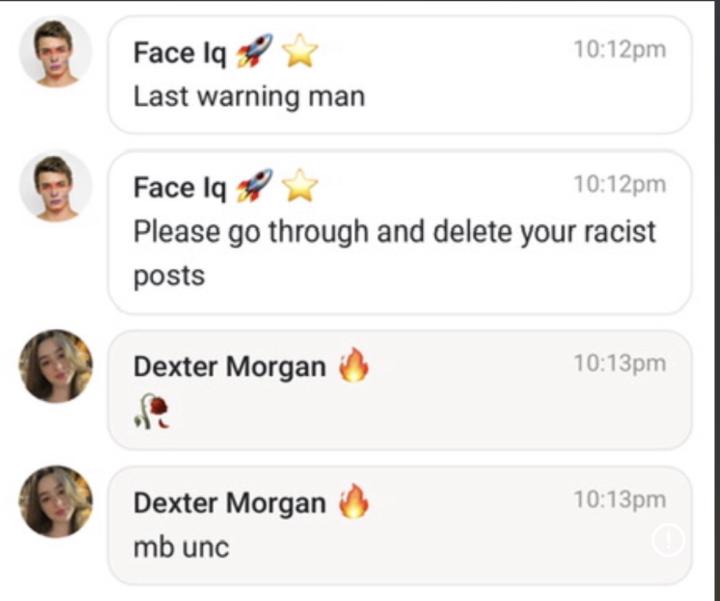Click star emoji above "Please go through" message
The width and height of the screenshot is (720, 601).
point(299,186)
